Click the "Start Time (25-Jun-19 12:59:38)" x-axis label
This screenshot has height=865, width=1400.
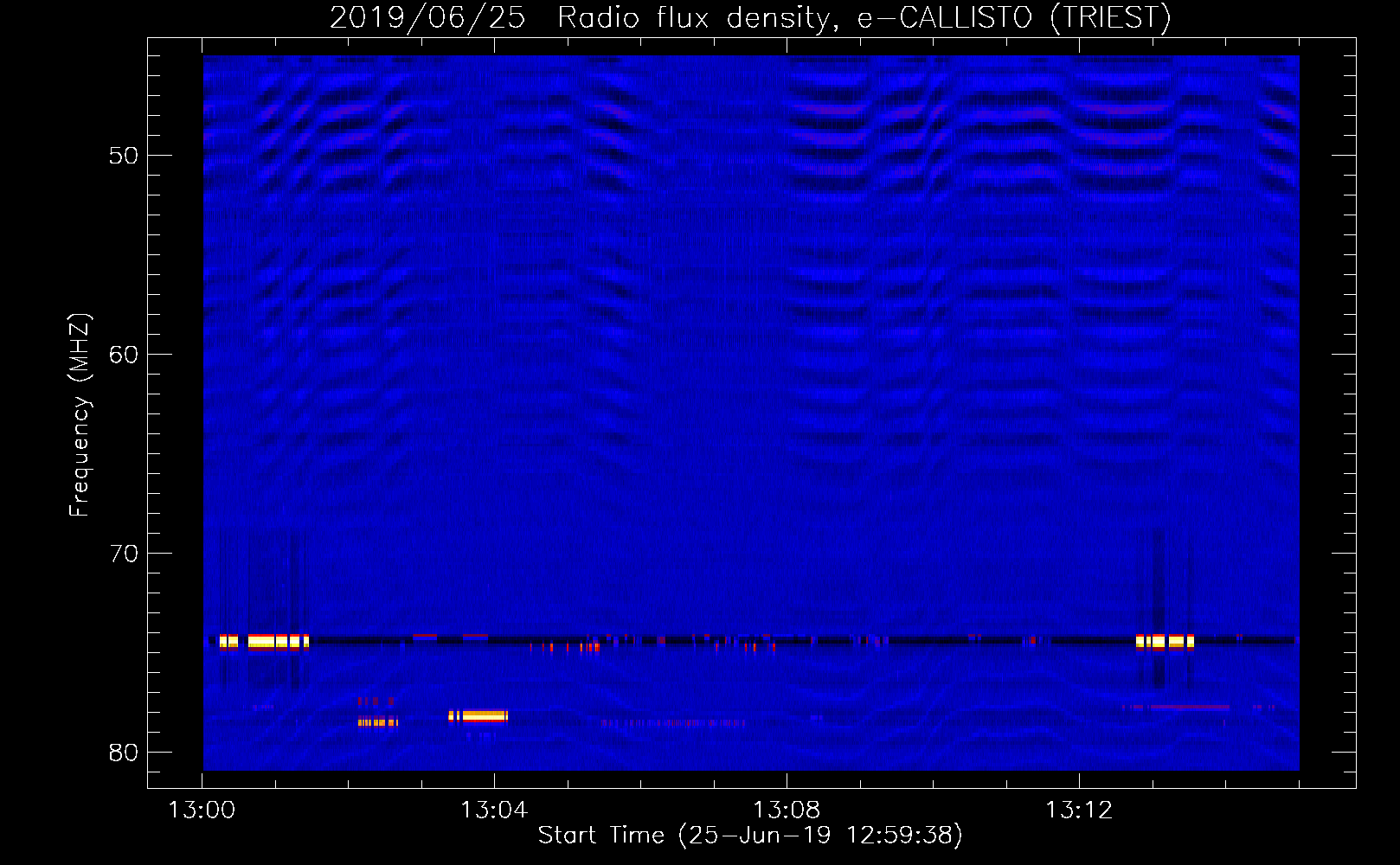coord(750,836)
